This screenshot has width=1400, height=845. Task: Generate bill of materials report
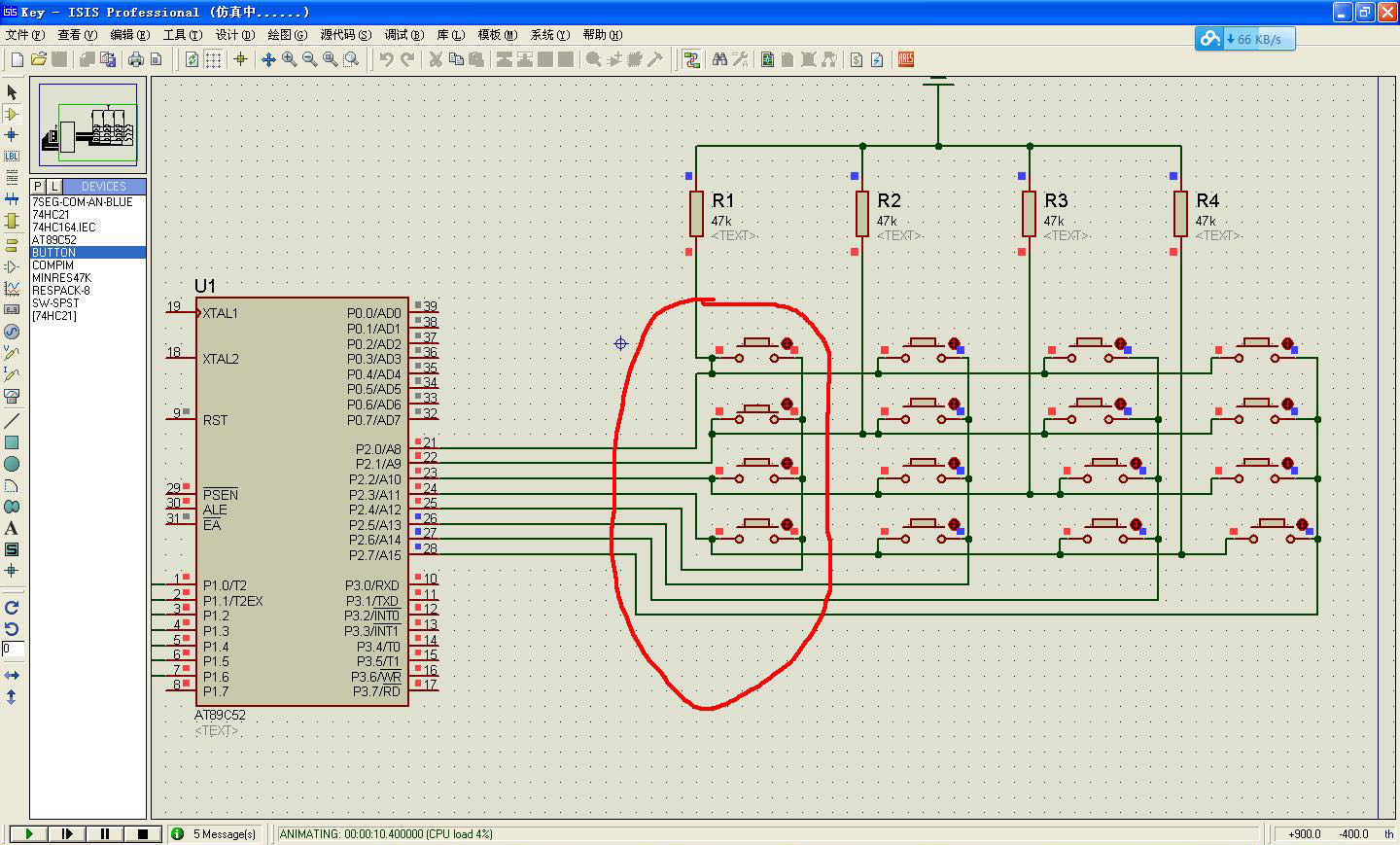857,59
